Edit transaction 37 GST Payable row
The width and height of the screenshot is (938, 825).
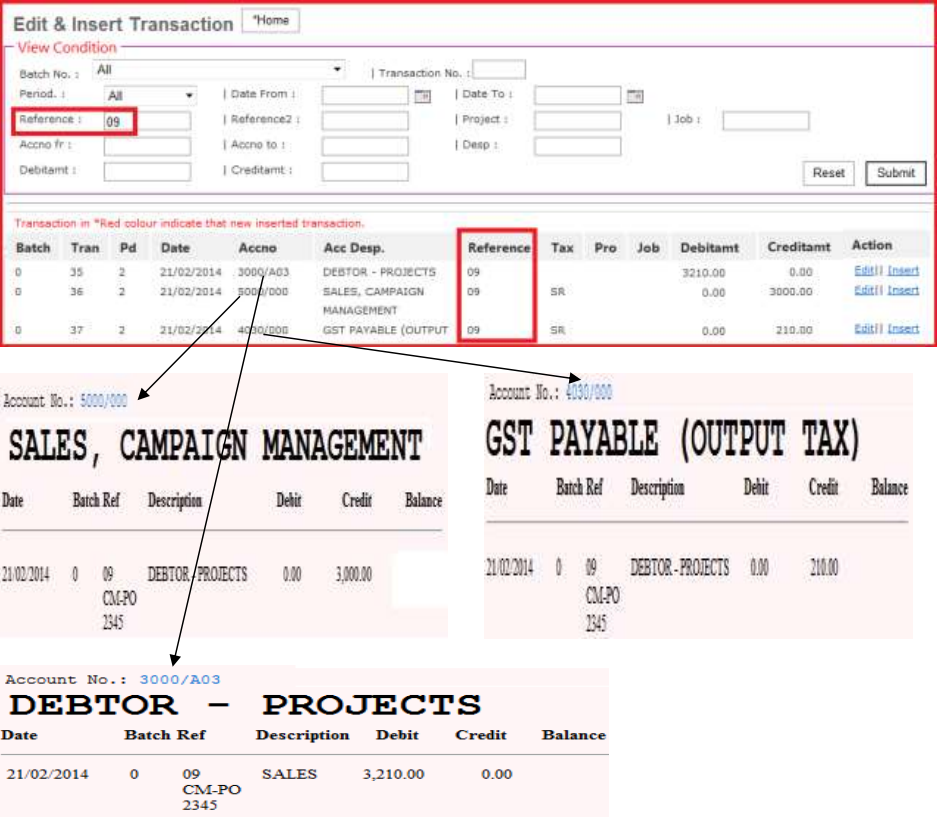863,329
